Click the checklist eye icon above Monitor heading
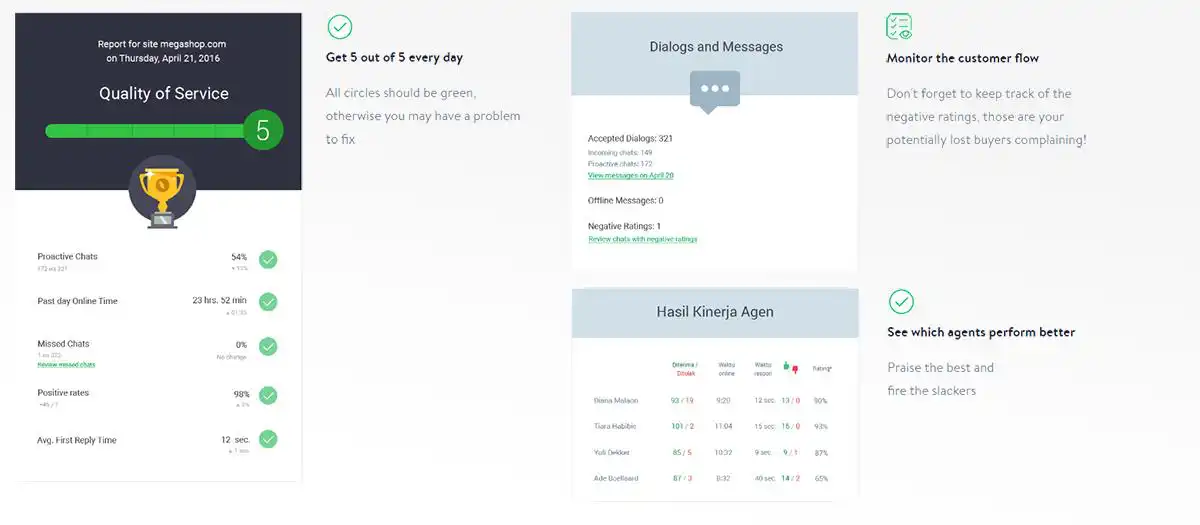This screenshot has width=1200, height=525. (899, 27)
